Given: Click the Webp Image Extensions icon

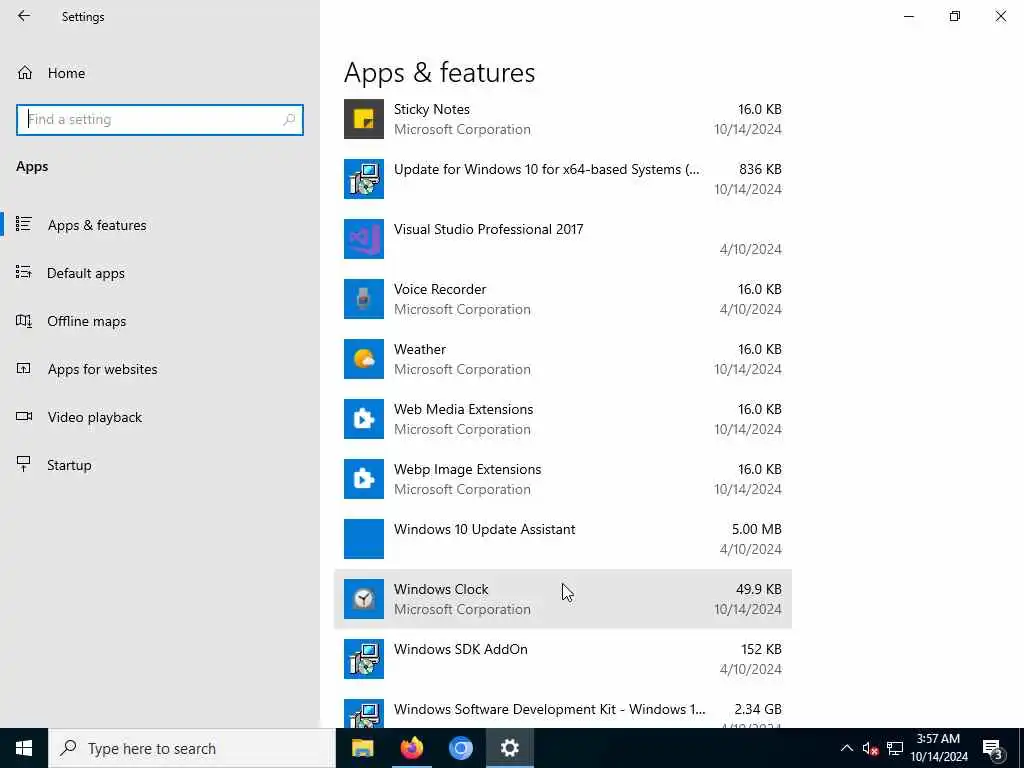Looking at the screenshot, I should [364, 479].
